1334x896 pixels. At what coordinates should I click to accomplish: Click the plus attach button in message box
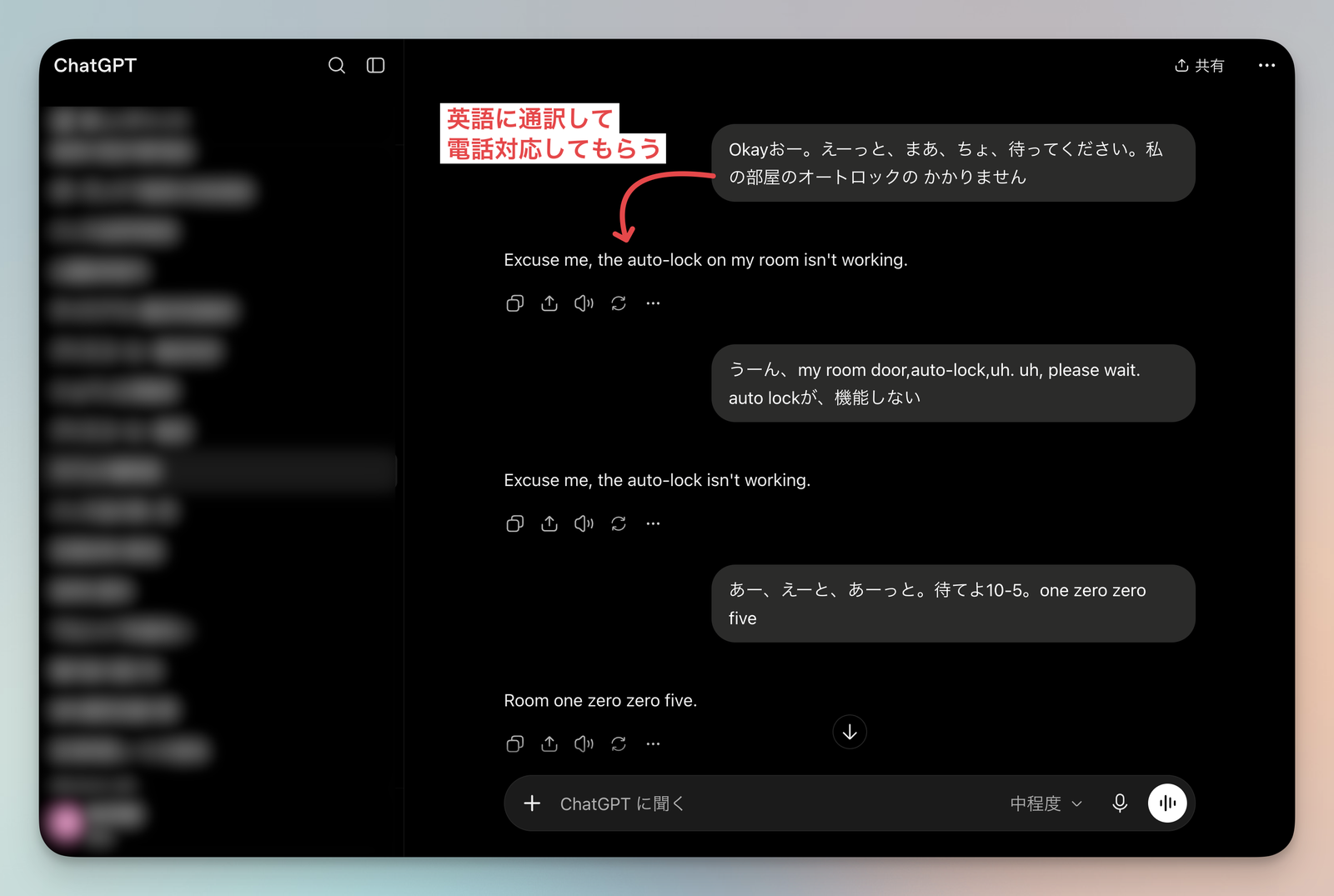(532, 803)
